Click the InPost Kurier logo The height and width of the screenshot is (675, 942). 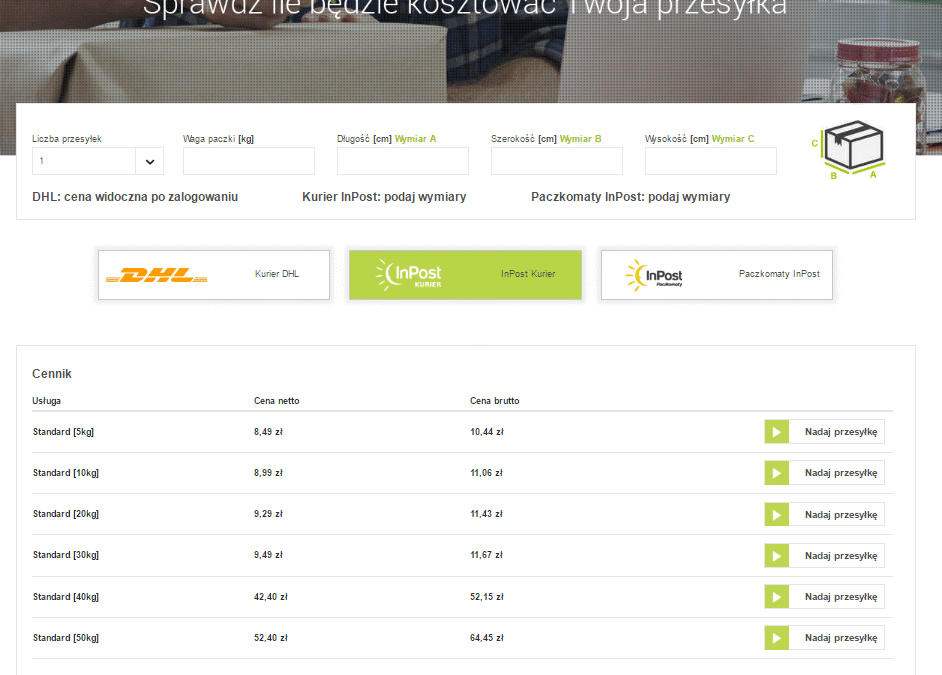tap(409, 275)
